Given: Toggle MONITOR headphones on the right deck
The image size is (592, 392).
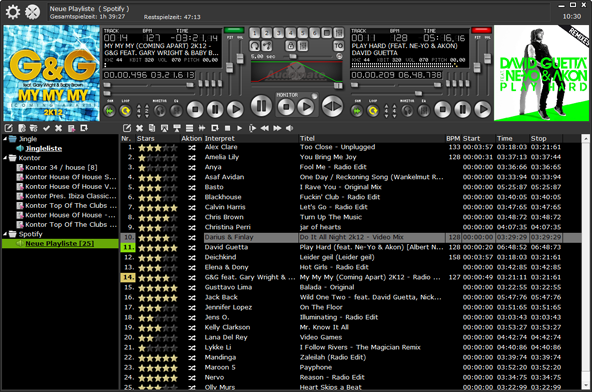Looking at the screenshot, I should click(x=407, y=111).
